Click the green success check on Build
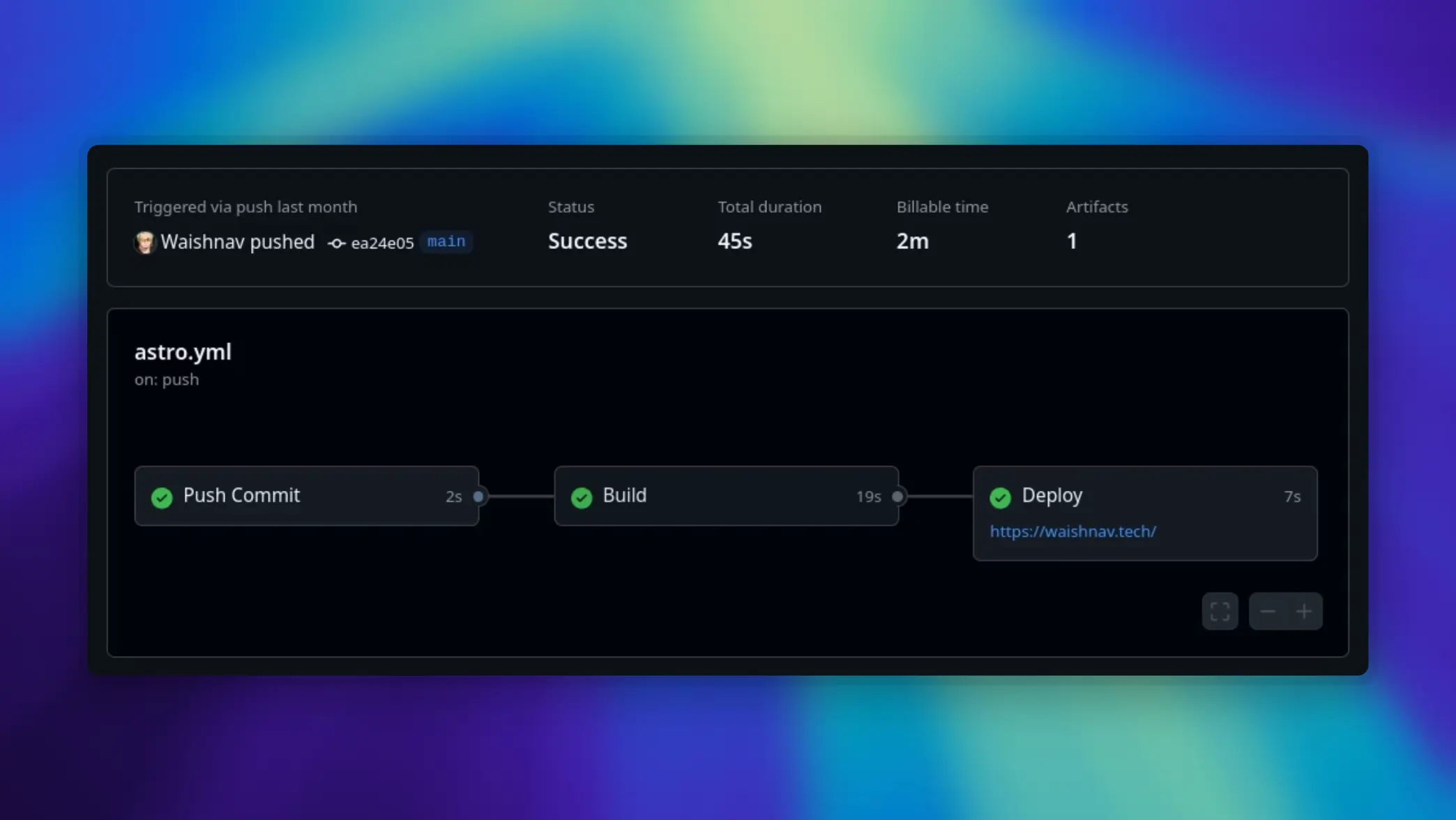The image size is (1456, 820). [x=581, y=497]
